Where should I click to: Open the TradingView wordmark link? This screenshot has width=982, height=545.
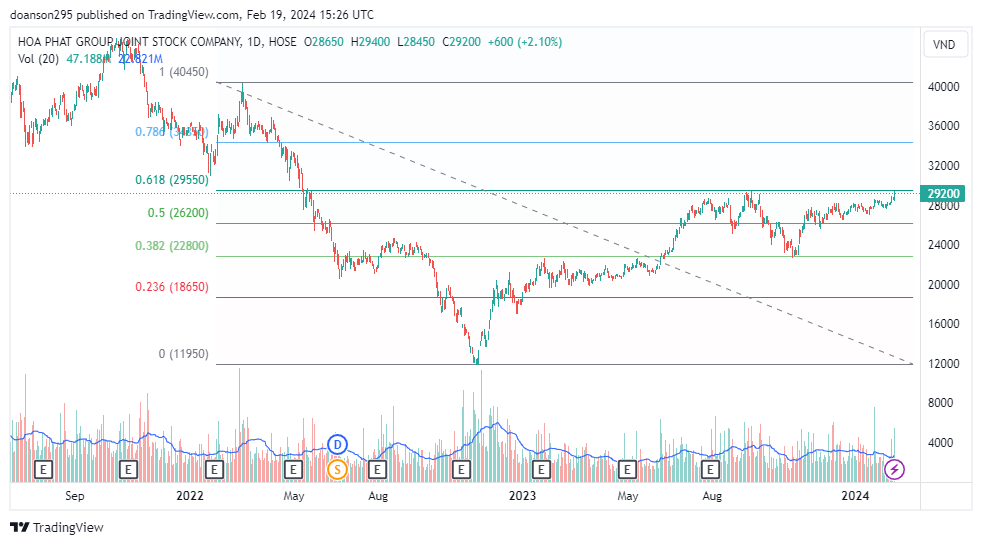[68, 527]
